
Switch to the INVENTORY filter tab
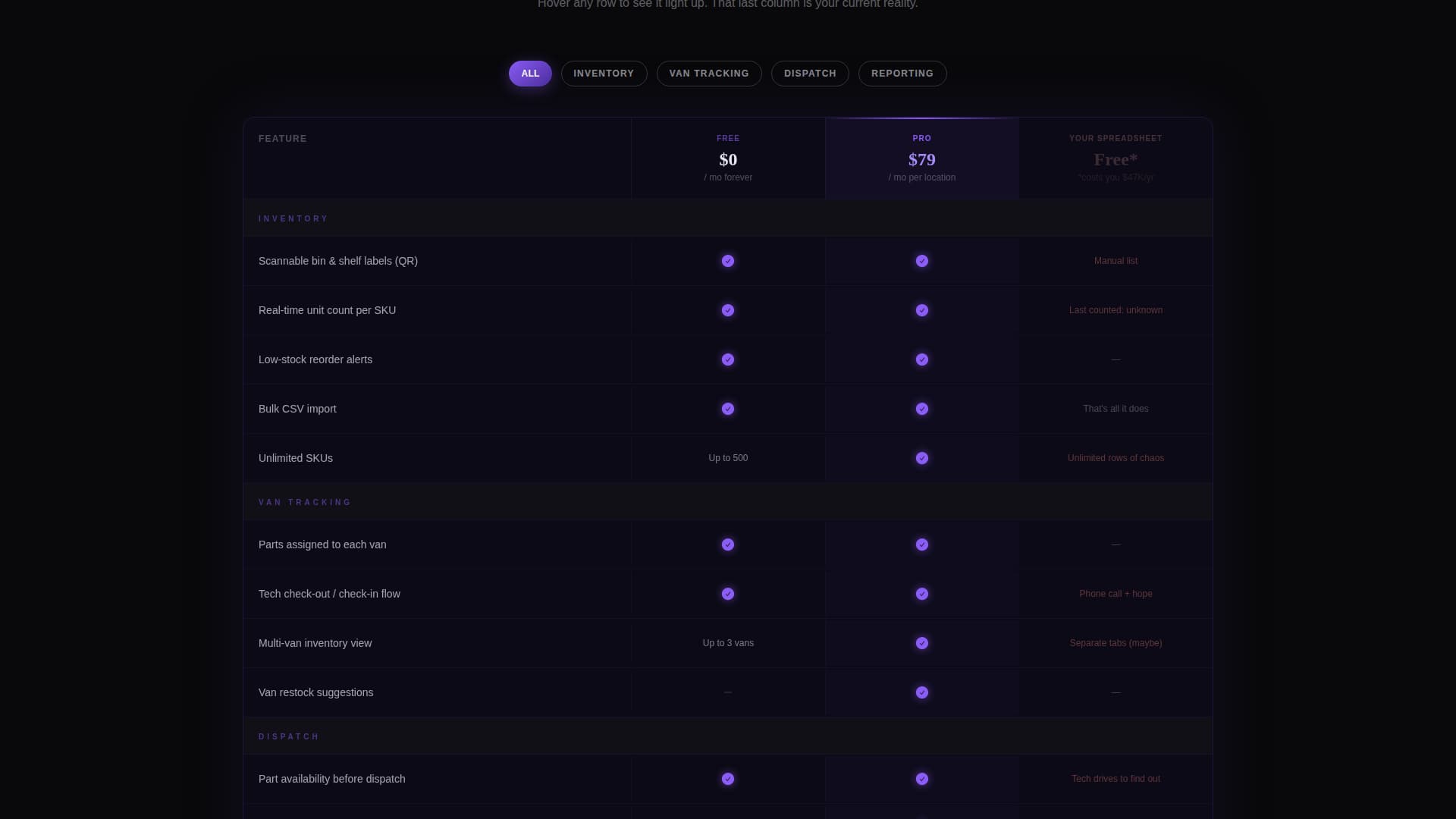click(x=604, y=73)
